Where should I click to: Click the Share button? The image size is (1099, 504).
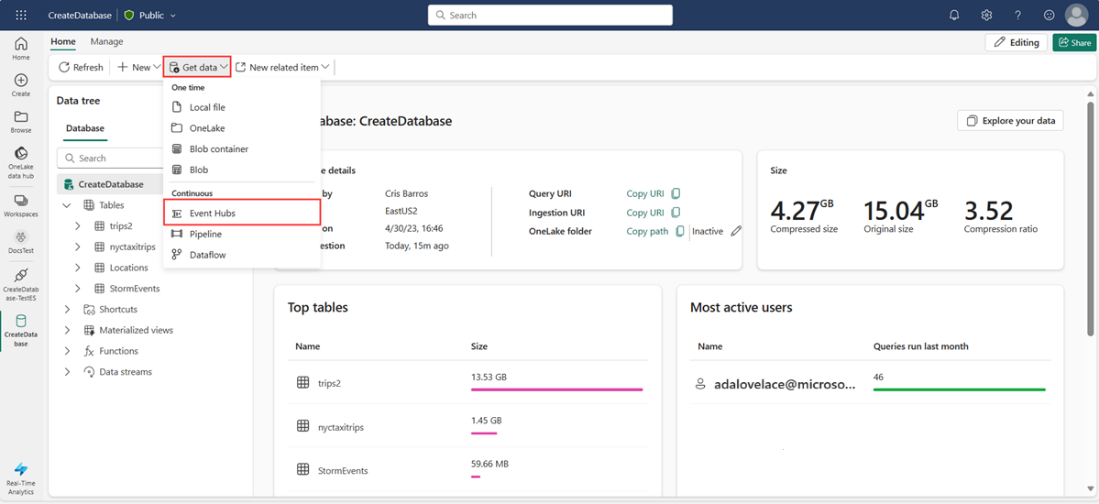pos(1072,43)
